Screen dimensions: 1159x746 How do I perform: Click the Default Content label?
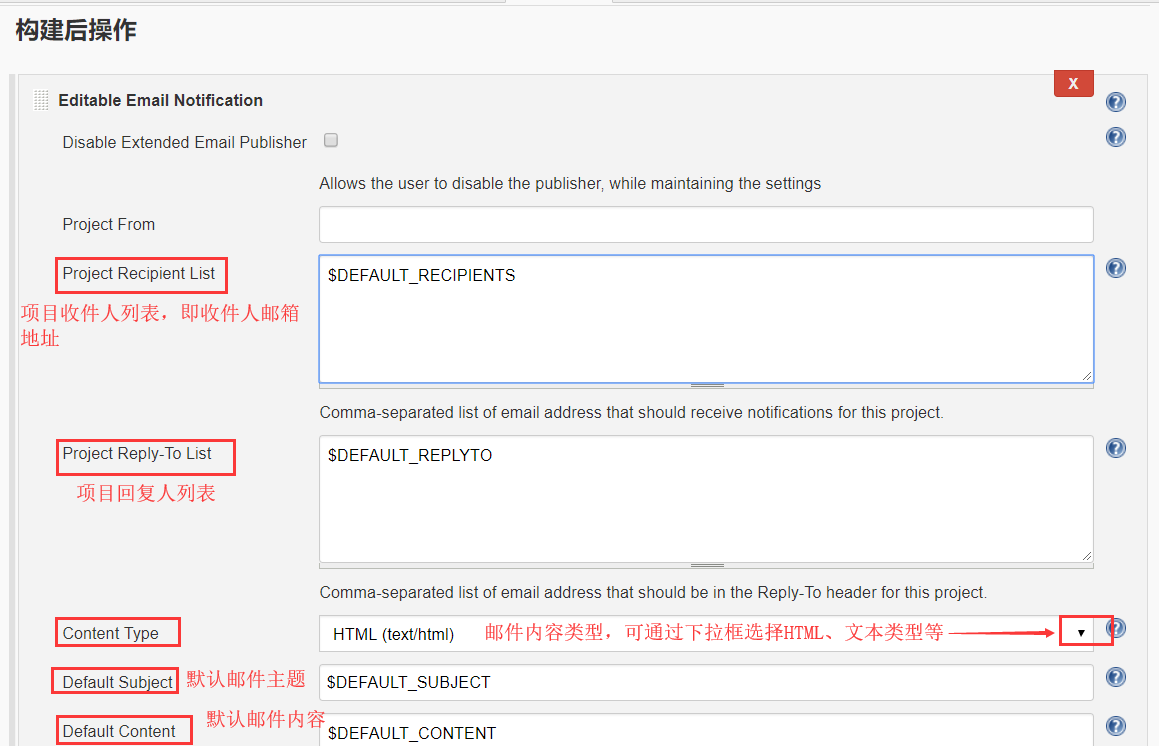[x=119, y=731]
